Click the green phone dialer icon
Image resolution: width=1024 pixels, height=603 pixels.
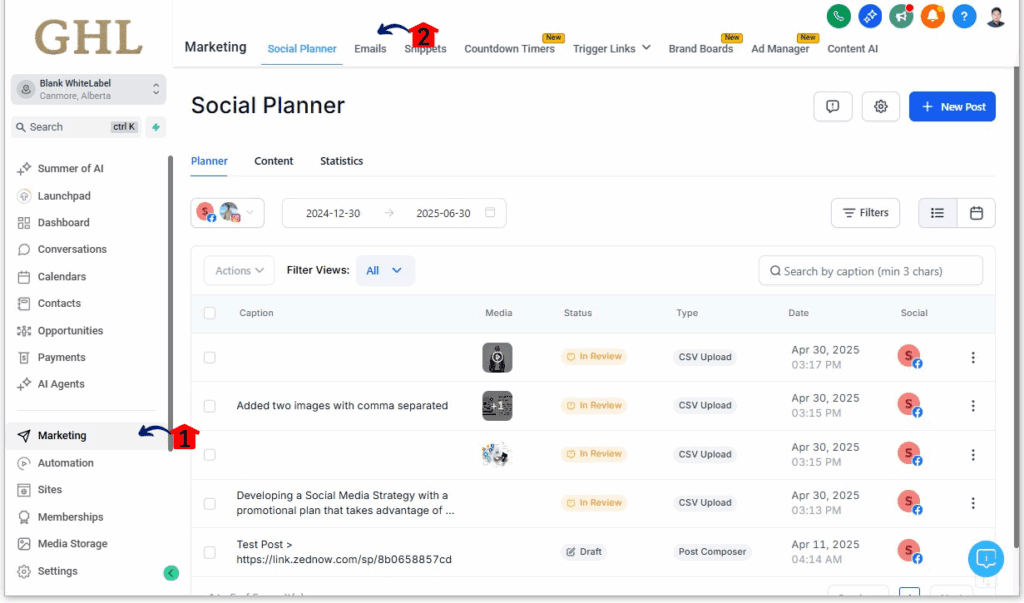point(838,16)
